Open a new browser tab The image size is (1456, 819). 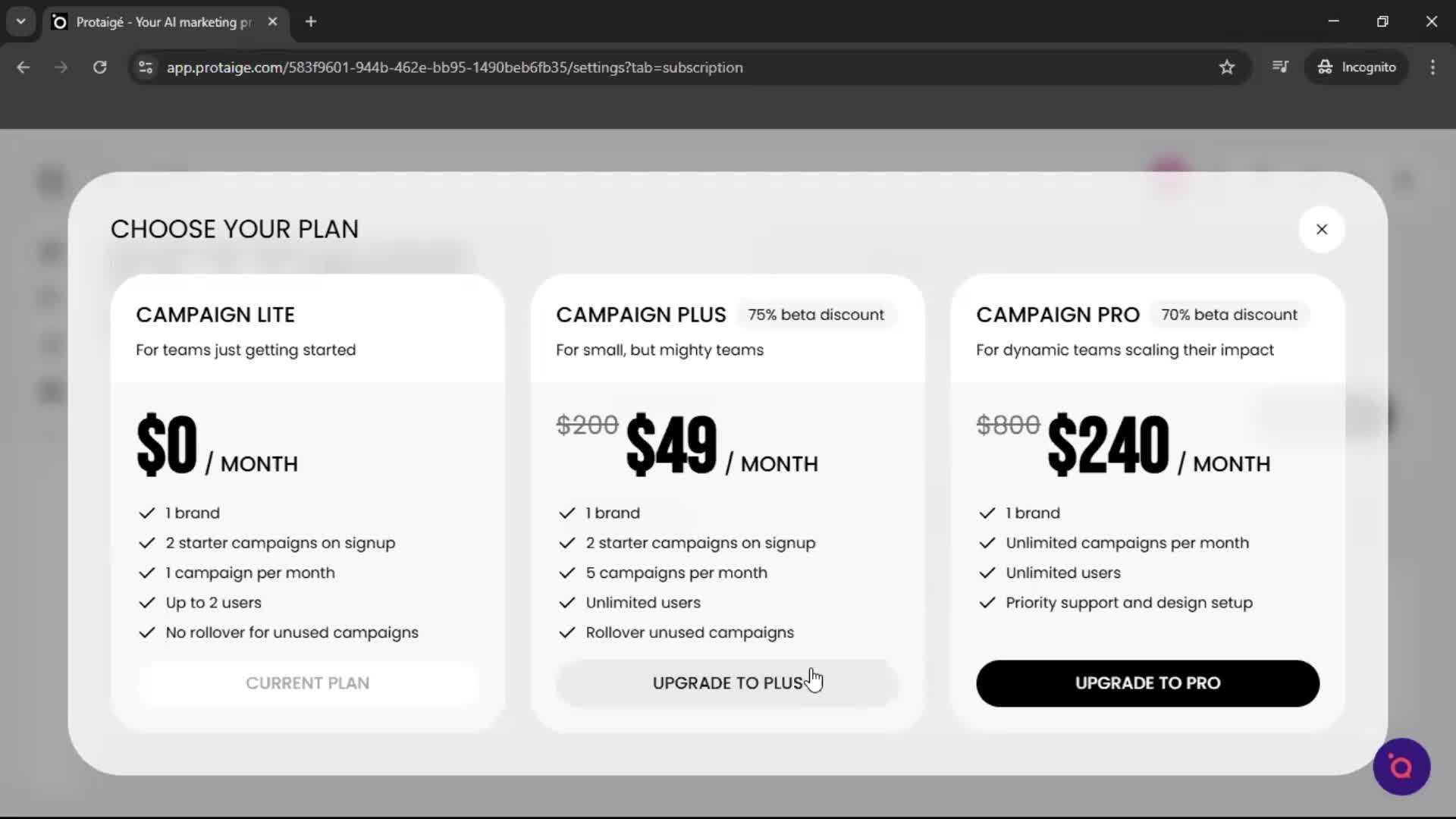click(x=311, y=22)
